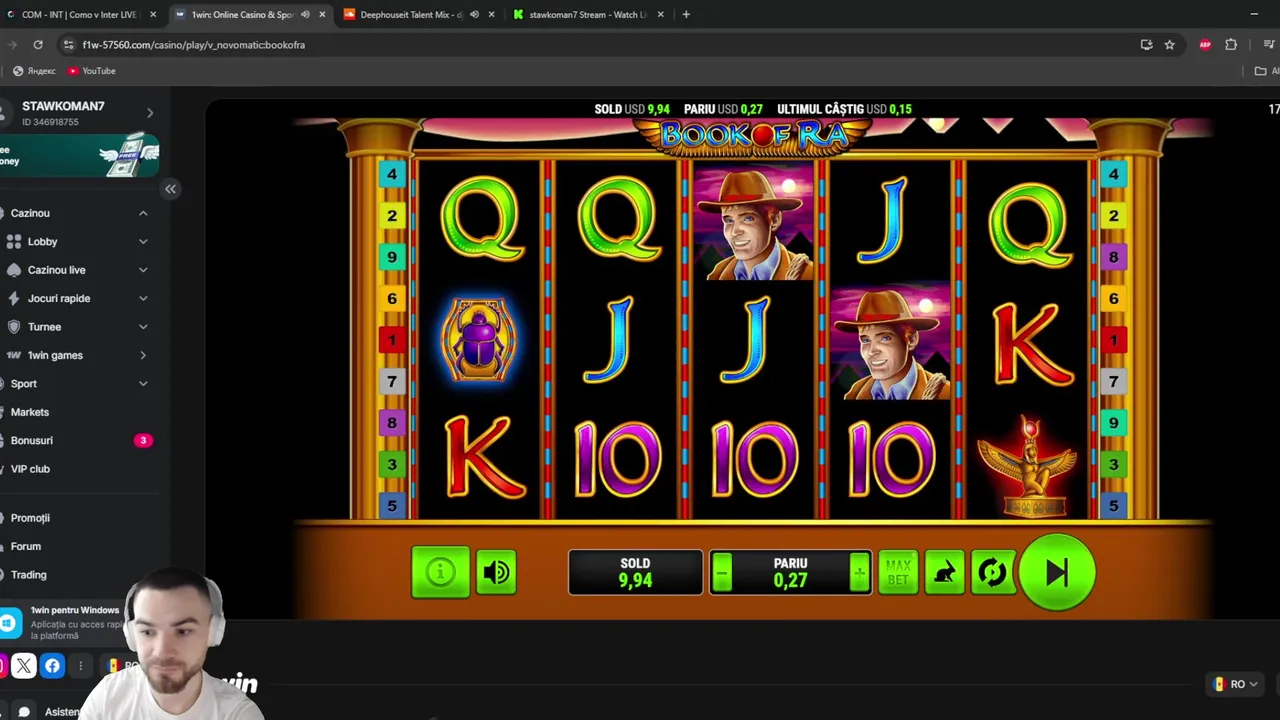Screen dimensions: 1280x720
Task: Expand the Cazinou live submenu
Action: (x=143, y=270)
